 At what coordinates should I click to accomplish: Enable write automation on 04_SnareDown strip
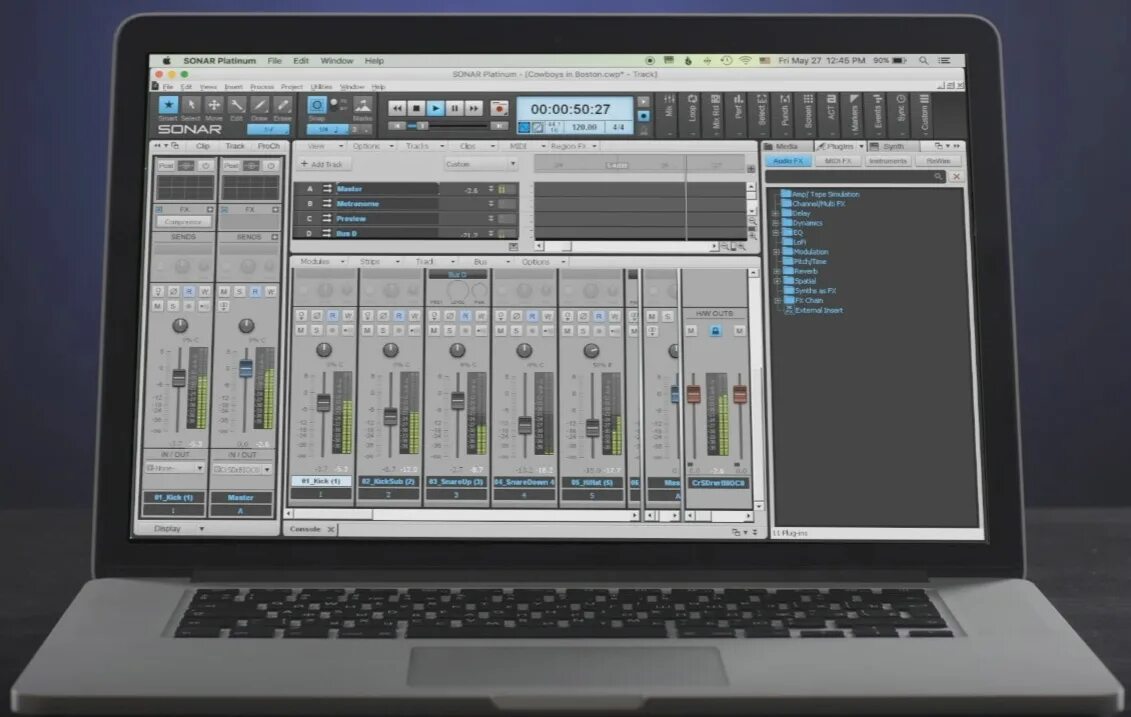tap(547, 316)
